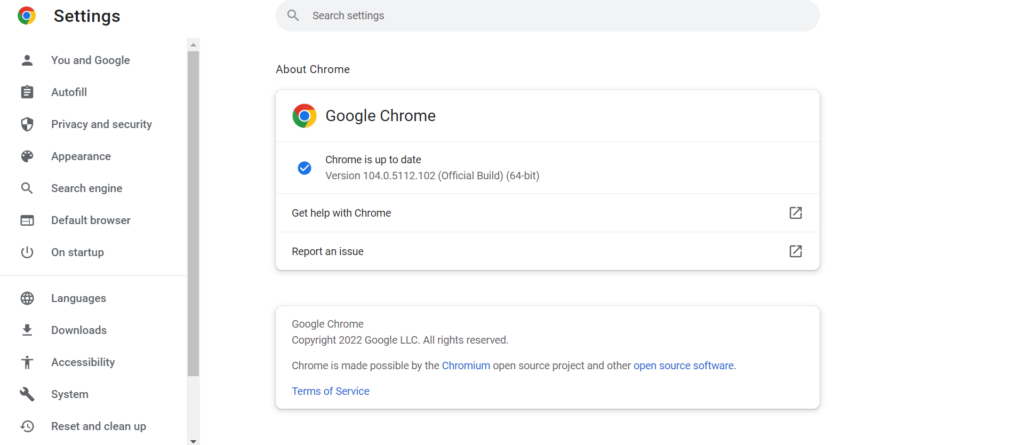Click the System wrench icon

coord(27,394)
